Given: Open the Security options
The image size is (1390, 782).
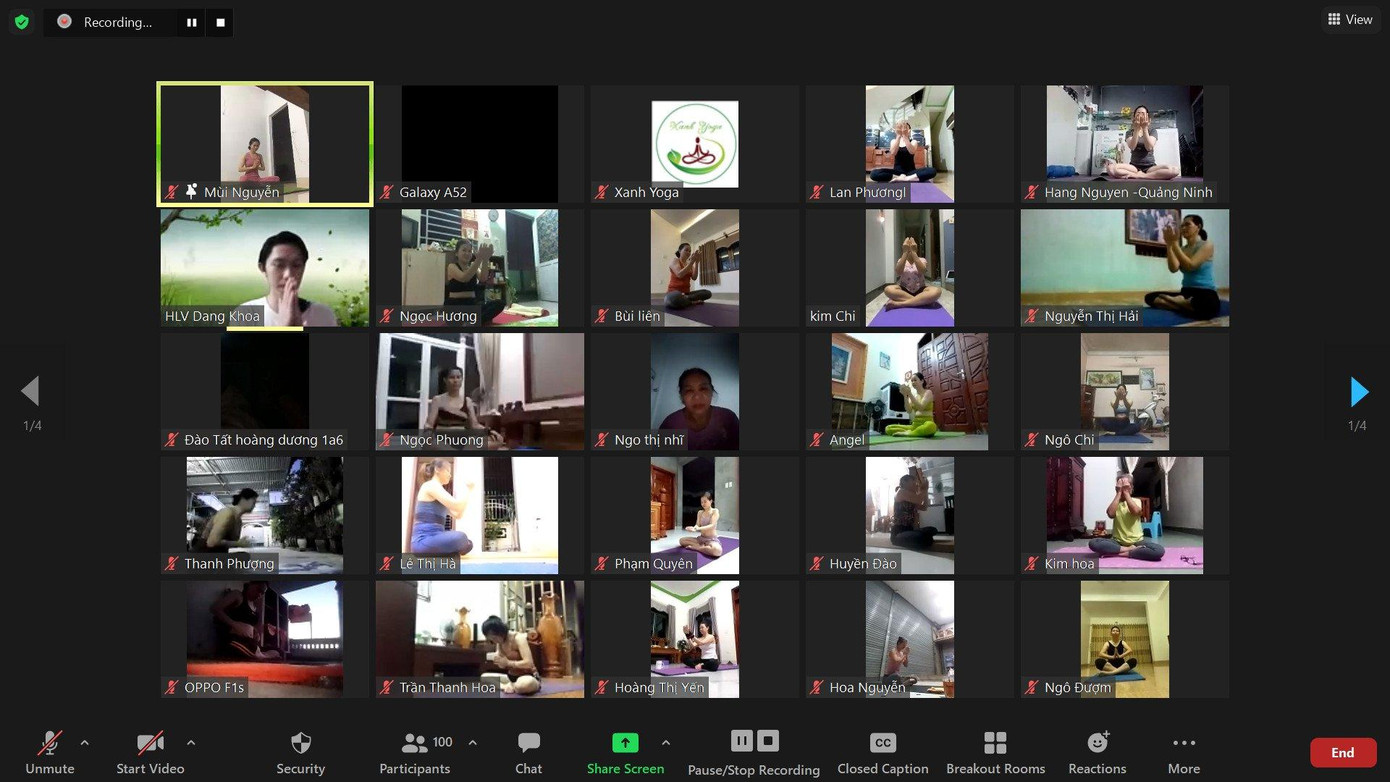Looking at the screenshot, I should [x=300, y=750].
